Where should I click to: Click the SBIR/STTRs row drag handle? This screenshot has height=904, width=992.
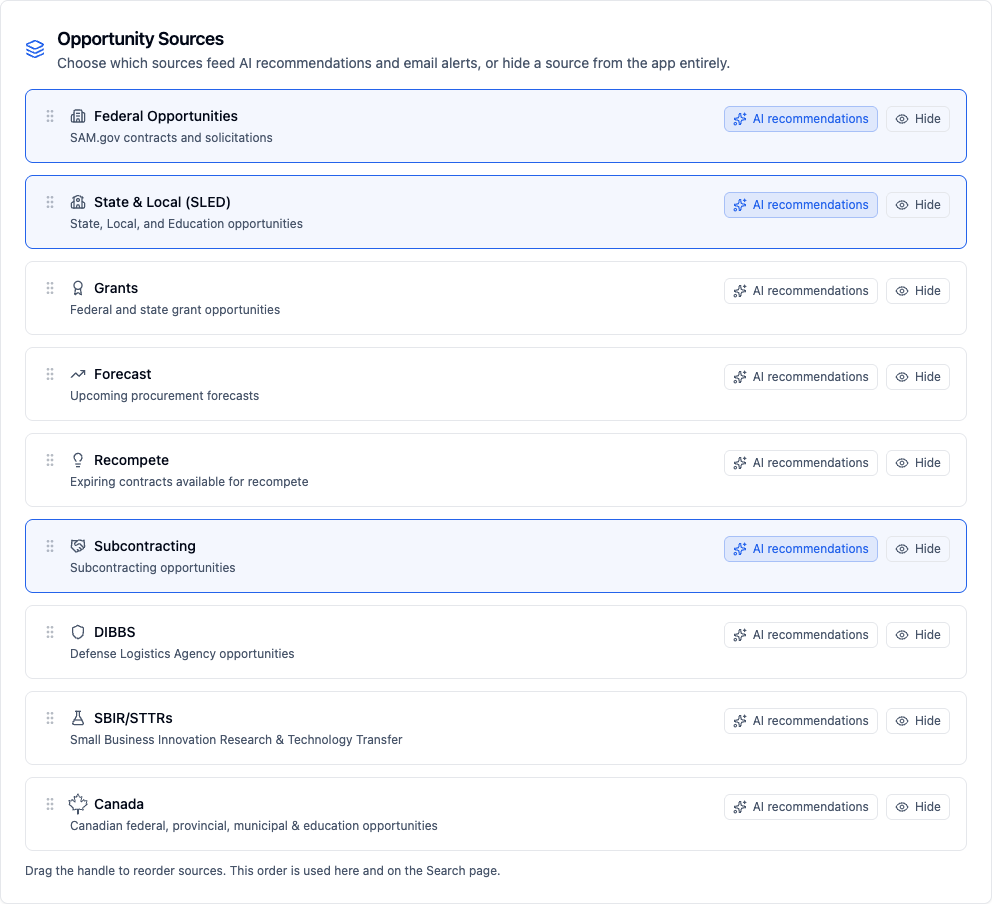tap(50, 719)
